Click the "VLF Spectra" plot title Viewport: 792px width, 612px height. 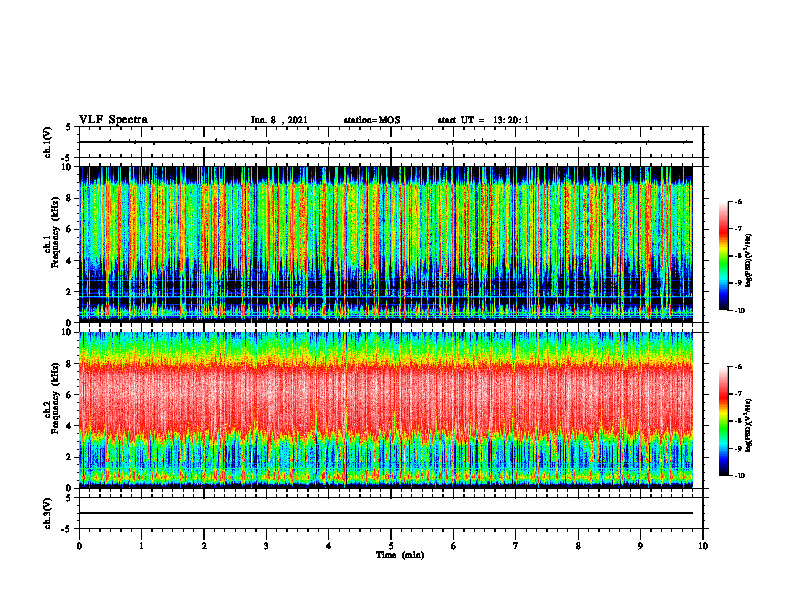[113, 120]
